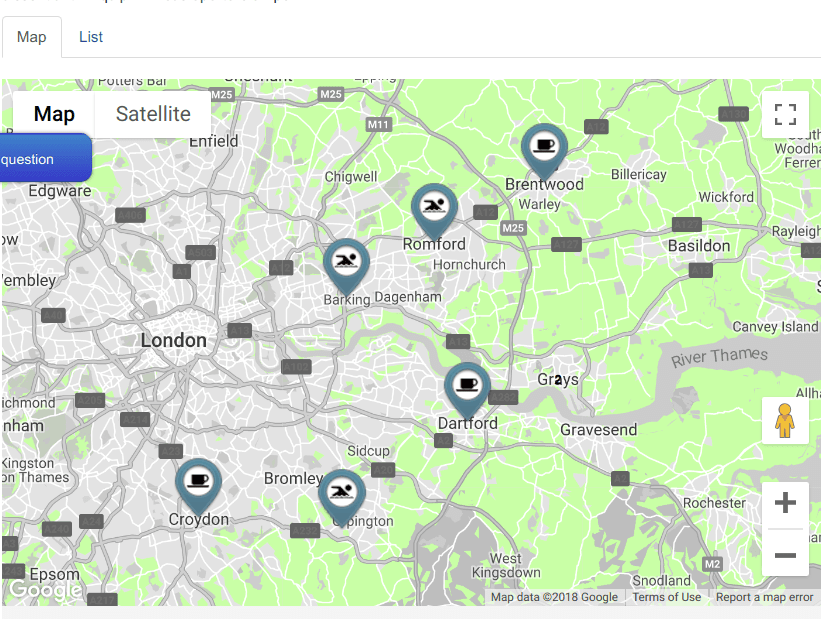Click the Enfield label on the map
Image resolution: width=827 pixels, height=619 pixels.
(x=214, y=141)
